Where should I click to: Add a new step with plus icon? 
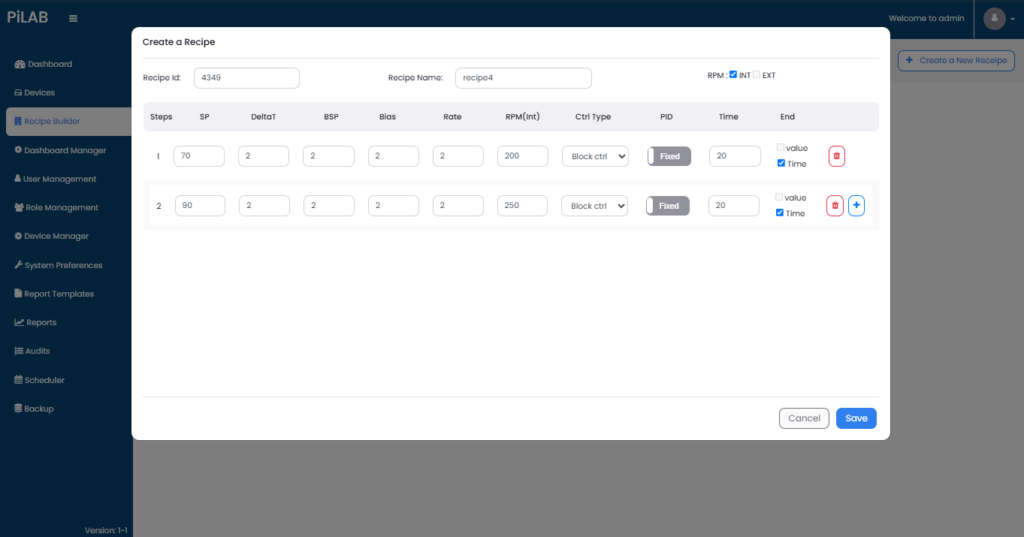tap(857, 206)
